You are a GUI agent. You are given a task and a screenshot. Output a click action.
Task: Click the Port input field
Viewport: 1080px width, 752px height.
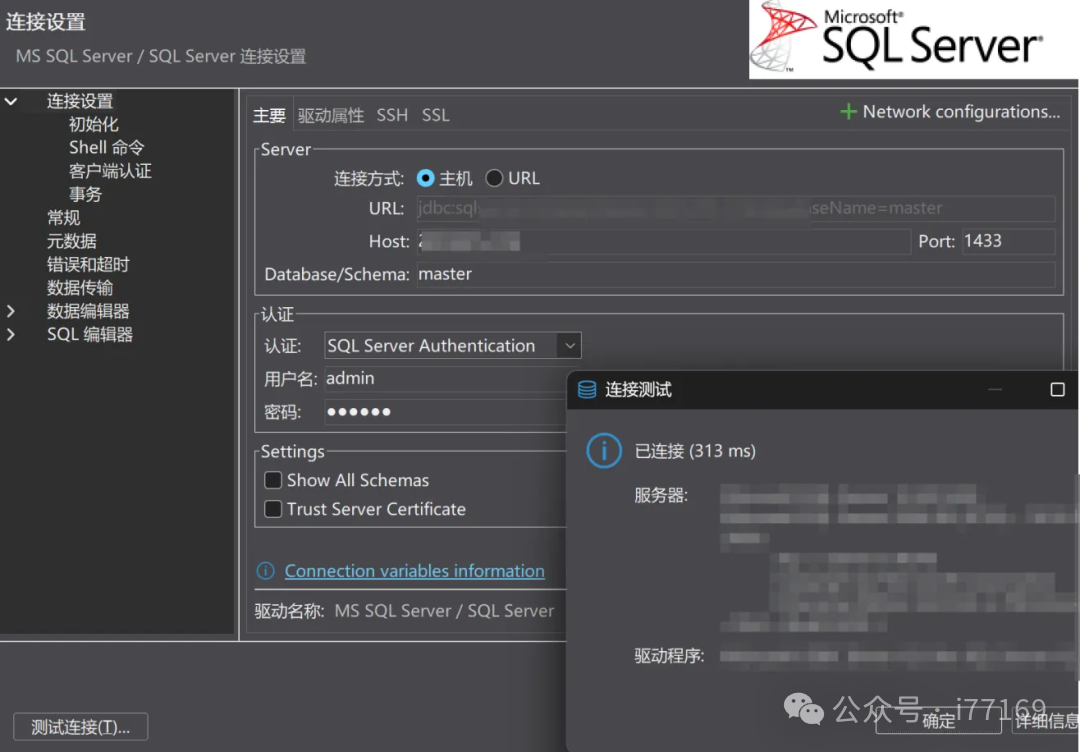[x=1008, y=241]
